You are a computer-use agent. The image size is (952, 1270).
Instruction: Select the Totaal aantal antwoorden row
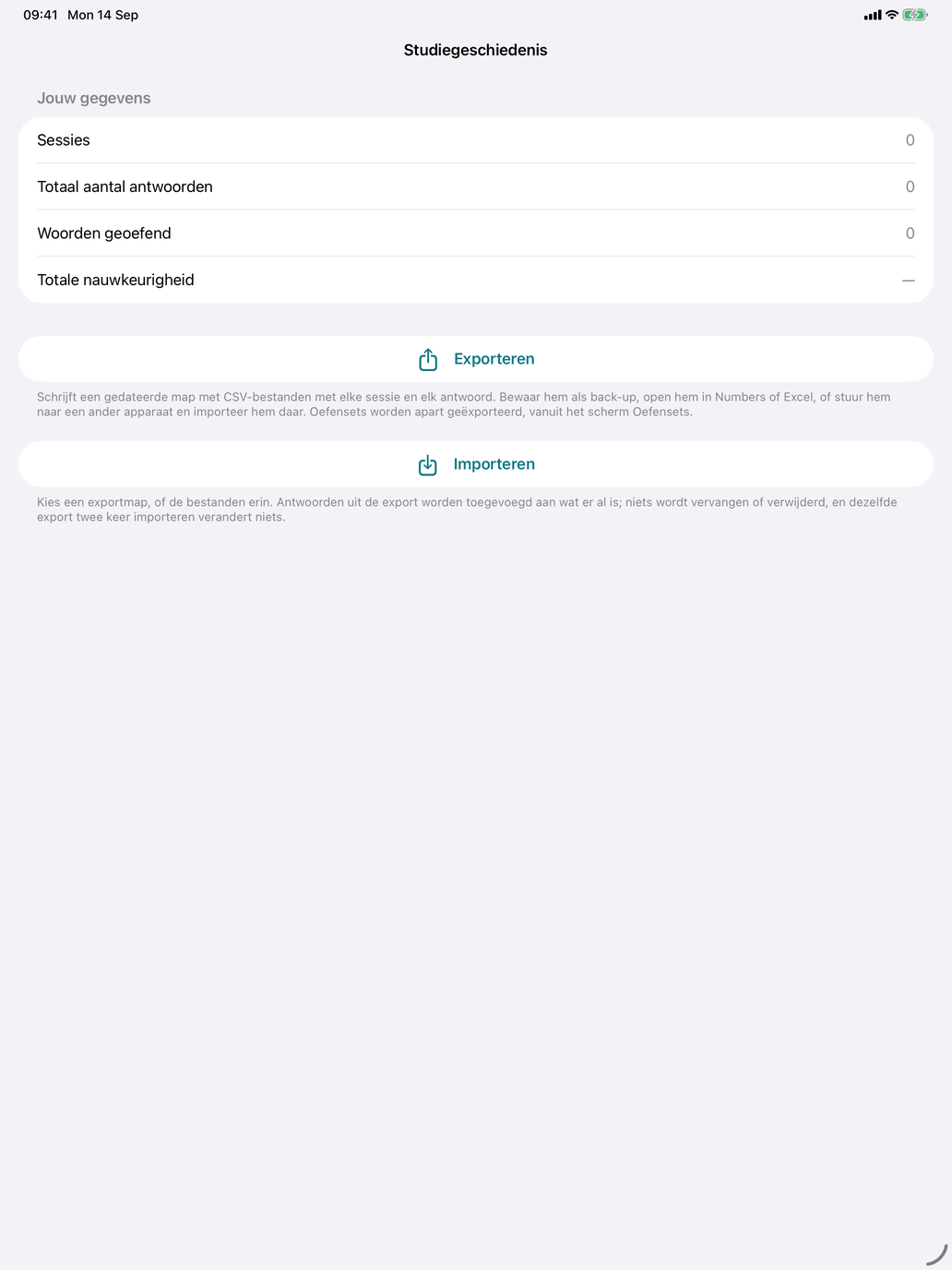coord(476,186)
